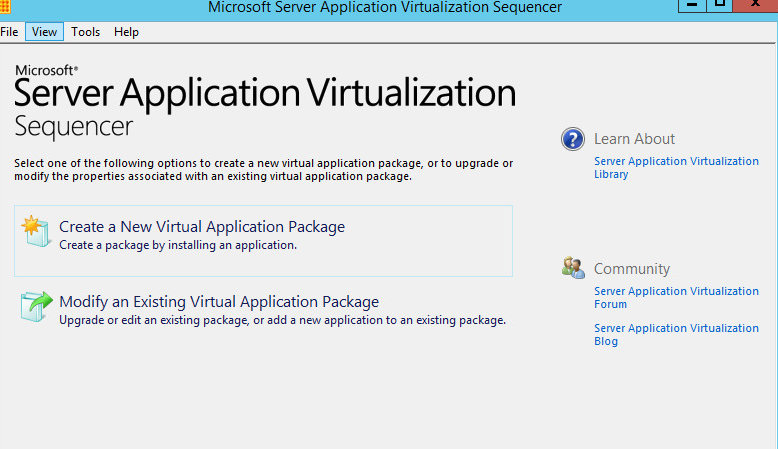Close the Sequencer window

click(755, 5)
